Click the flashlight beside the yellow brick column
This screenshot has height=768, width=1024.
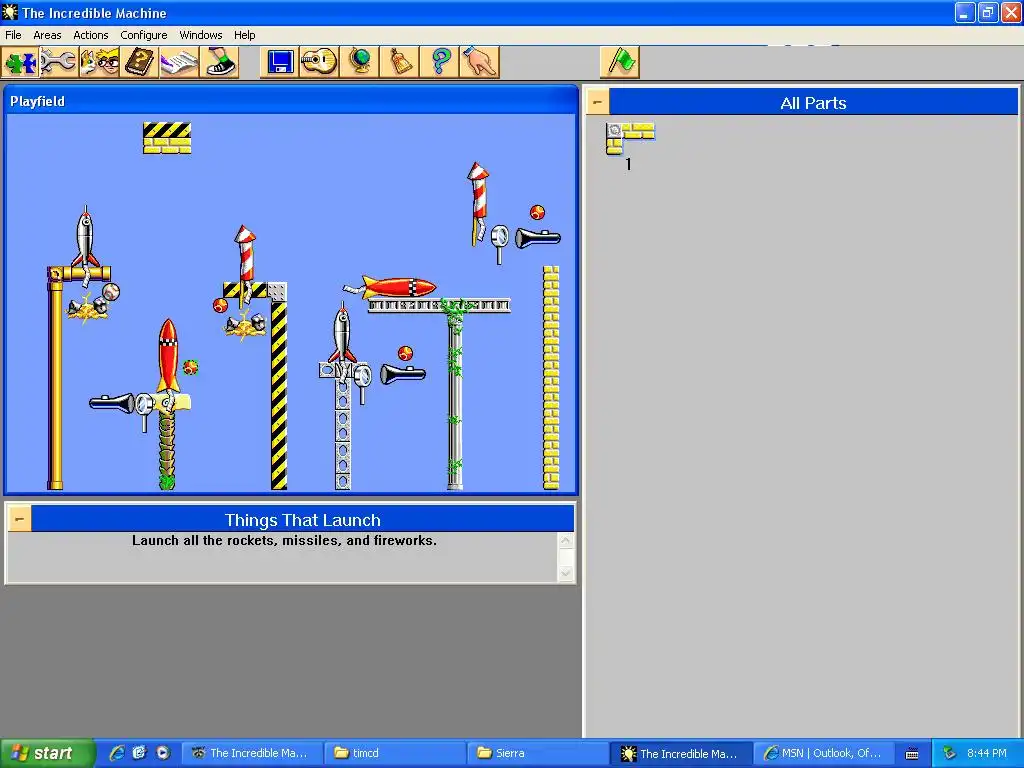pyautogui.click(x=538, y=238)
